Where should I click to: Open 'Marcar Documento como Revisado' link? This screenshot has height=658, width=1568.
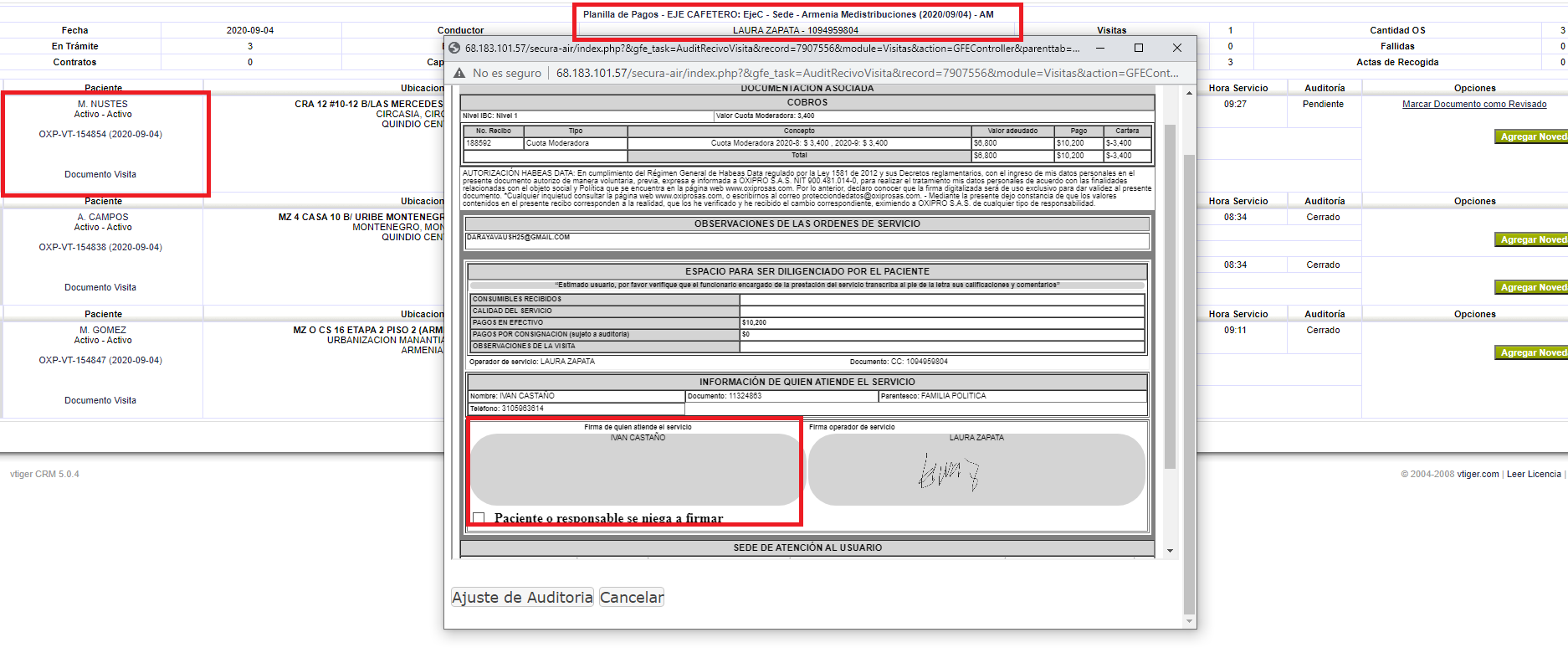pyautogui.click(x=1474, y=104)
